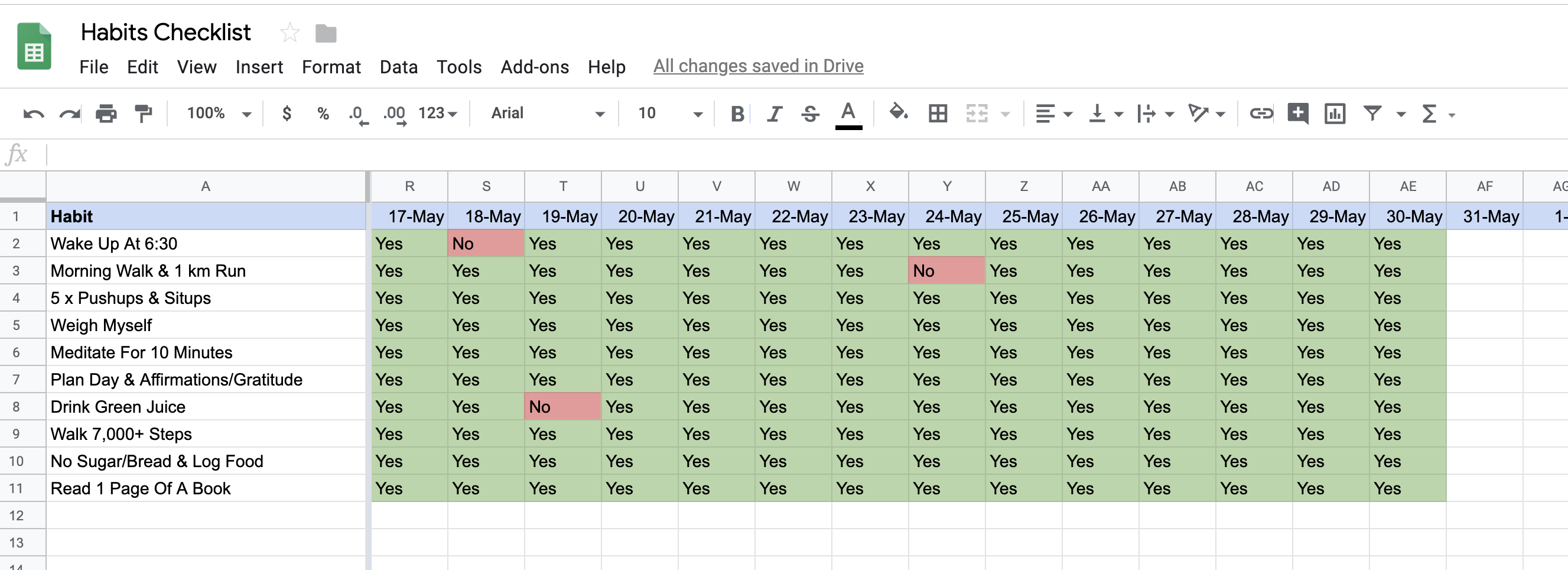
Task: Click the Habits Checklist title
Action: (x=165, y=33)
